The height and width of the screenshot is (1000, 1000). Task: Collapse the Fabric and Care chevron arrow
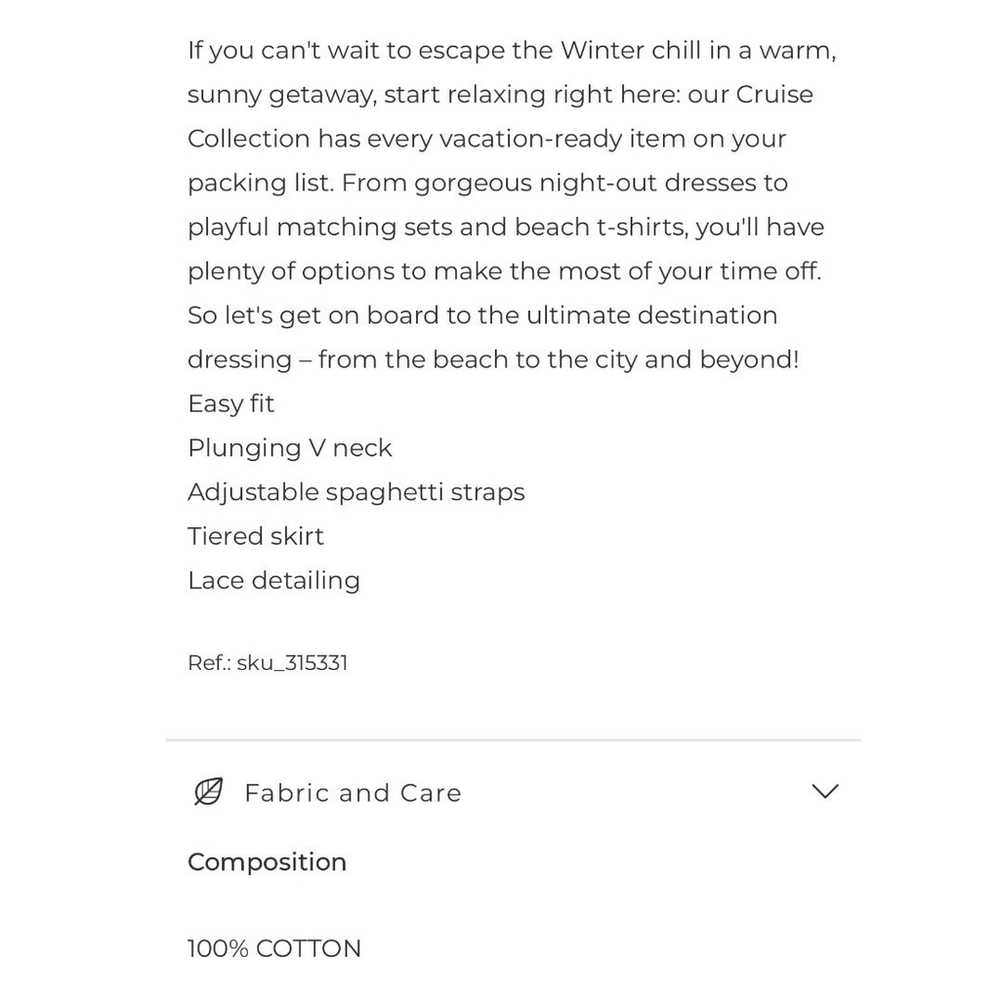[825, 791]
